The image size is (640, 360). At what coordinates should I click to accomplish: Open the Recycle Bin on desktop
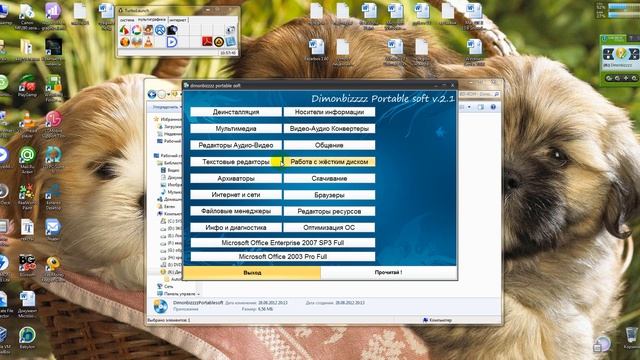631,338
